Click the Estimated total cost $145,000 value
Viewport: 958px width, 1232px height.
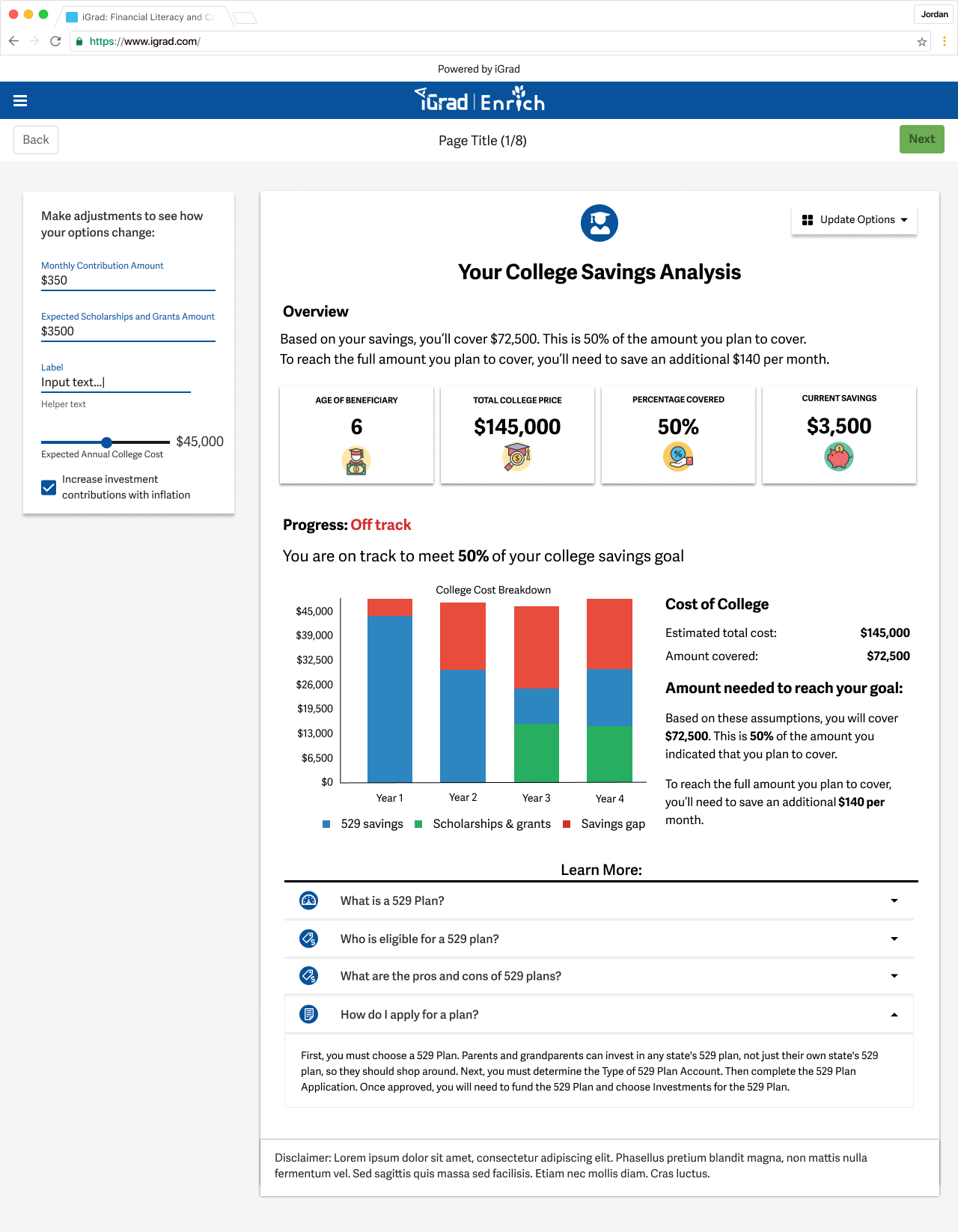click(885, 633)
